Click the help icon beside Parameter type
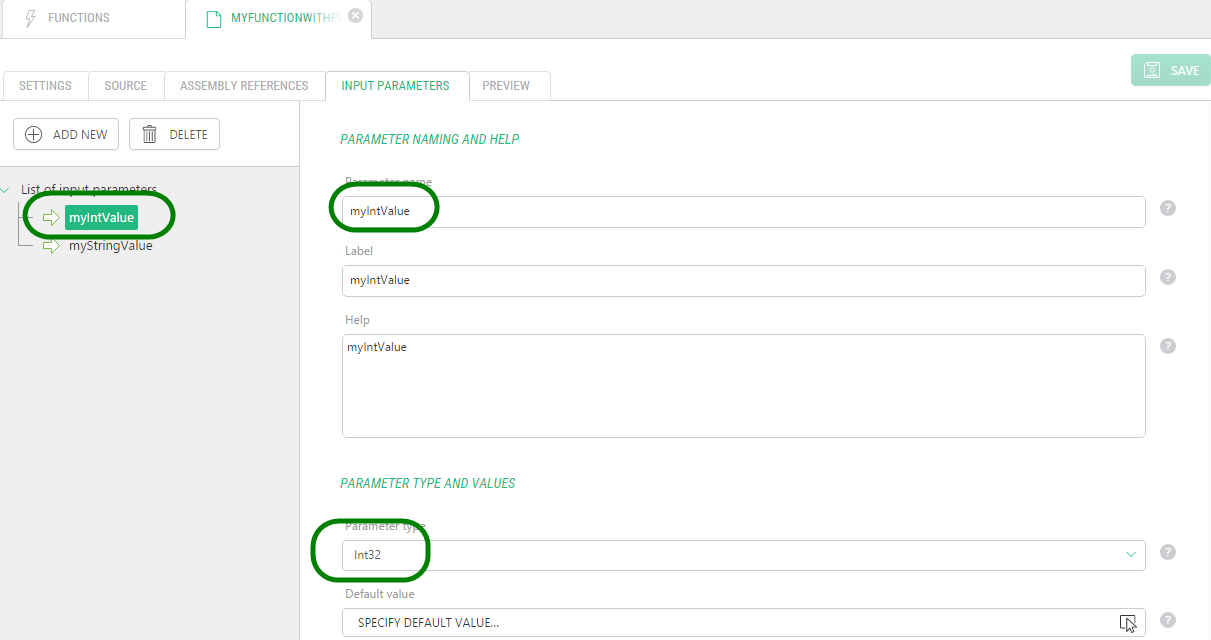 point(1167,552)
